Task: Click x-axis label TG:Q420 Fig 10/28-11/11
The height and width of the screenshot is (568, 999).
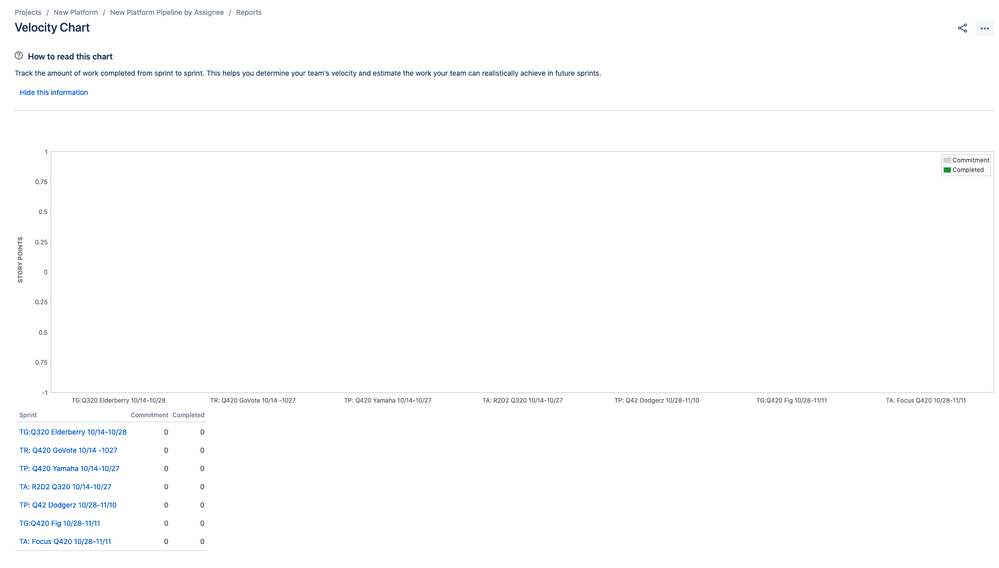Action: click(792, 401)
